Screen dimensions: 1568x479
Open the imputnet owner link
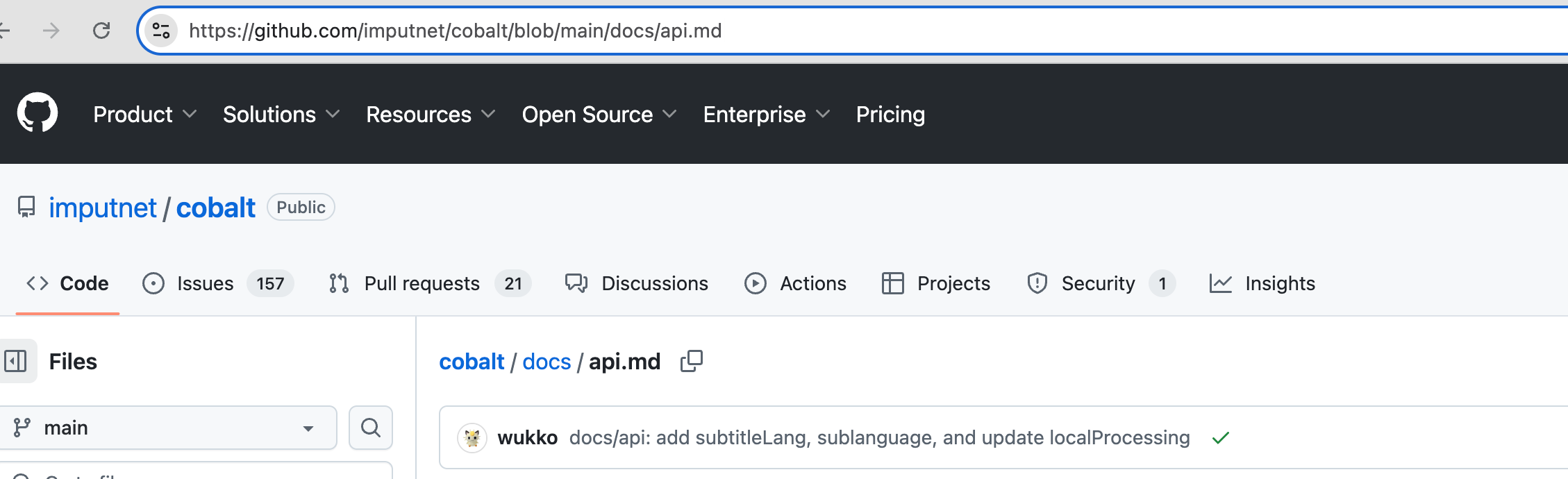[x=103, y=208]
